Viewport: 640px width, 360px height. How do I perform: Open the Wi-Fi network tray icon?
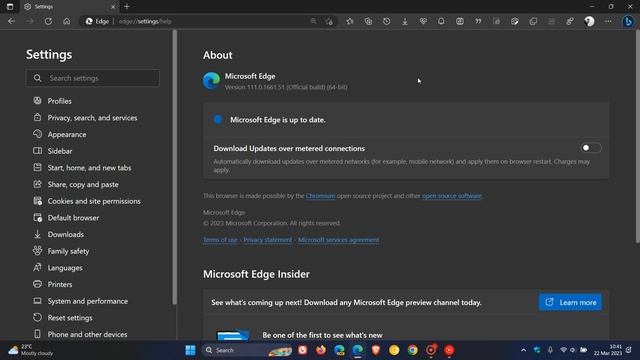(563, 350)
